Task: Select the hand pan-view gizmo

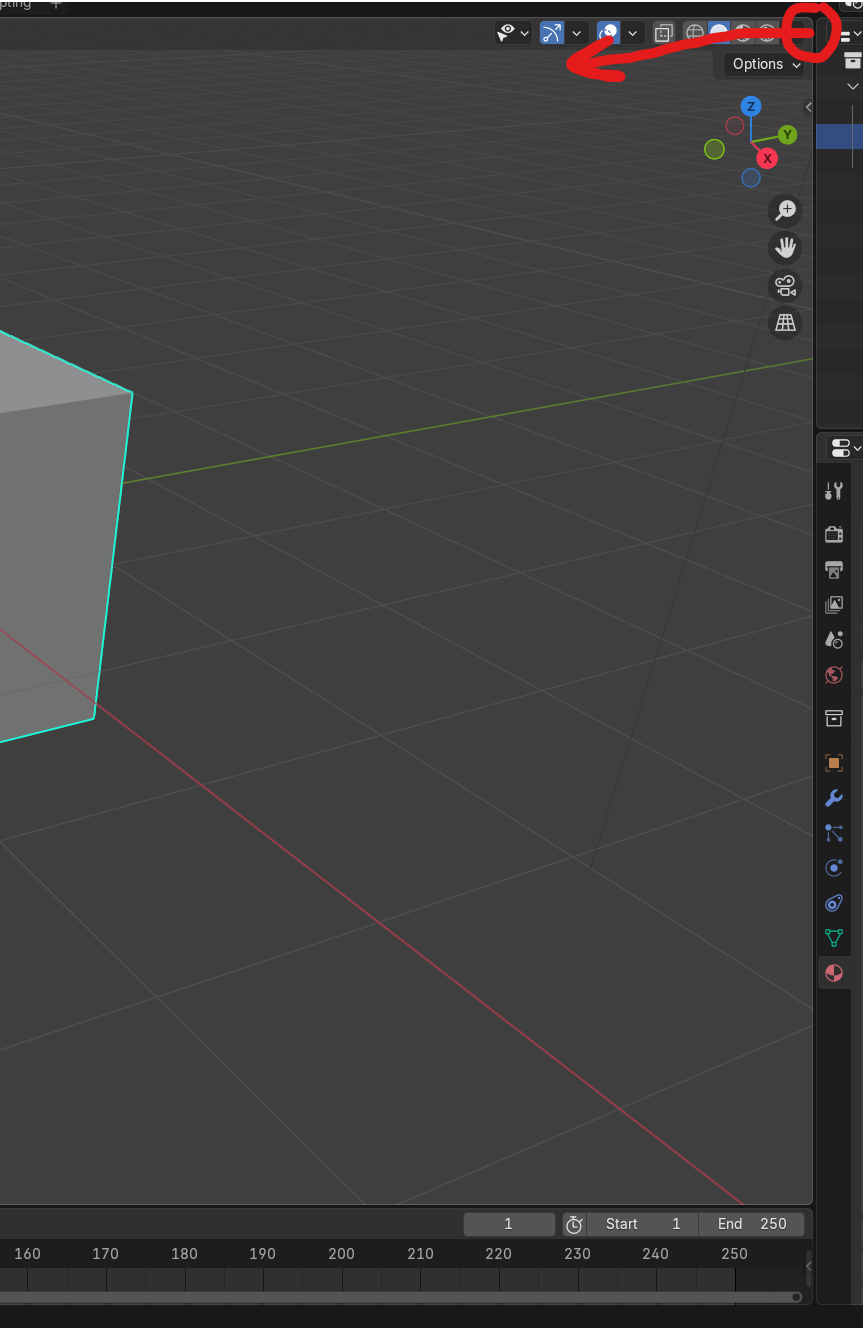Action: click(x=785, y=247)
